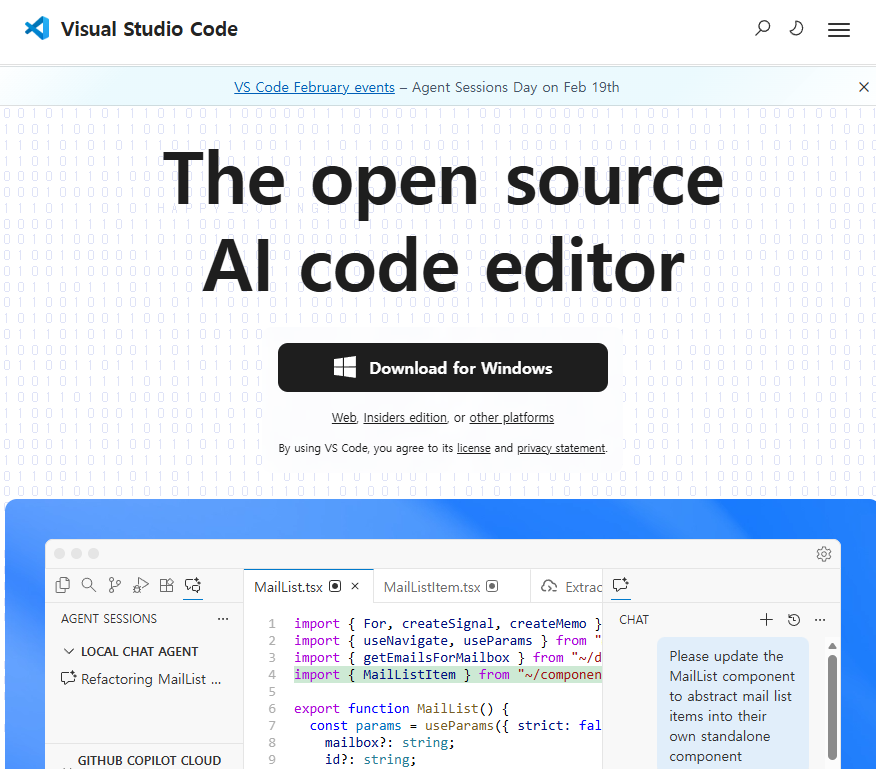
Task: Select the Agent Sessions chat icon in sidebar
Action: [193, 585]
